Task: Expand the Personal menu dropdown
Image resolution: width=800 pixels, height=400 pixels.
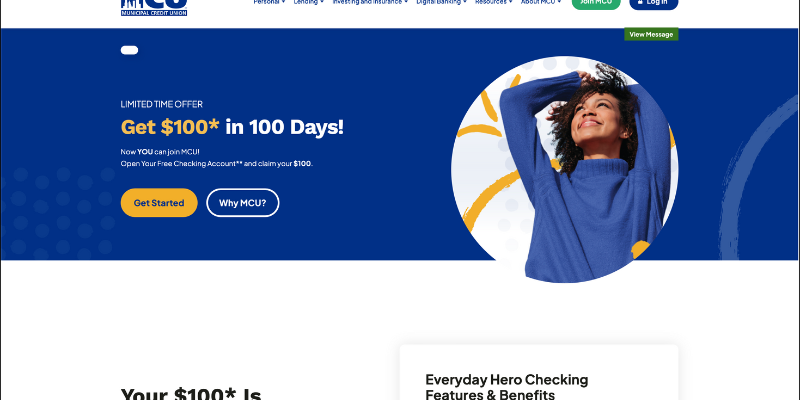Action: click(x=269, y=2)
